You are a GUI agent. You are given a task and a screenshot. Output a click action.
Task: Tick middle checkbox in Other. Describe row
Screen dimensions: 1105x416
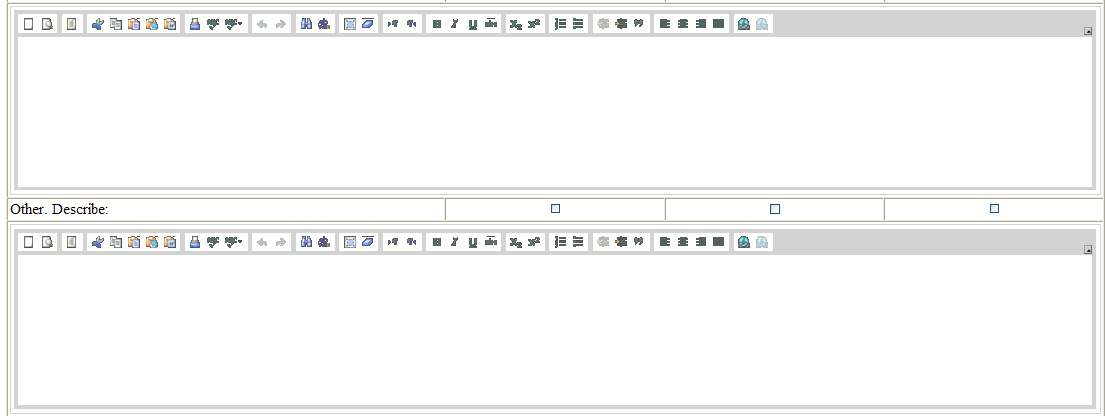click(x=775, y=209)
